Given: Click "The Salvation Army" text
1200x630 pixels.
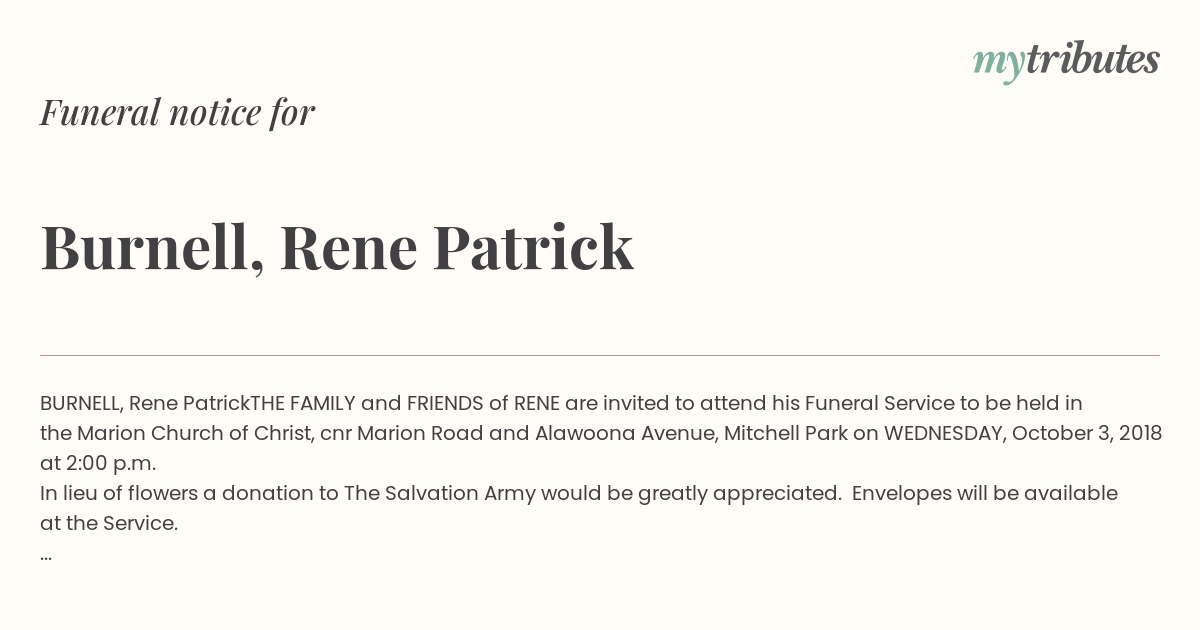Looking at the screenshot, I should (x=440, y=494).
